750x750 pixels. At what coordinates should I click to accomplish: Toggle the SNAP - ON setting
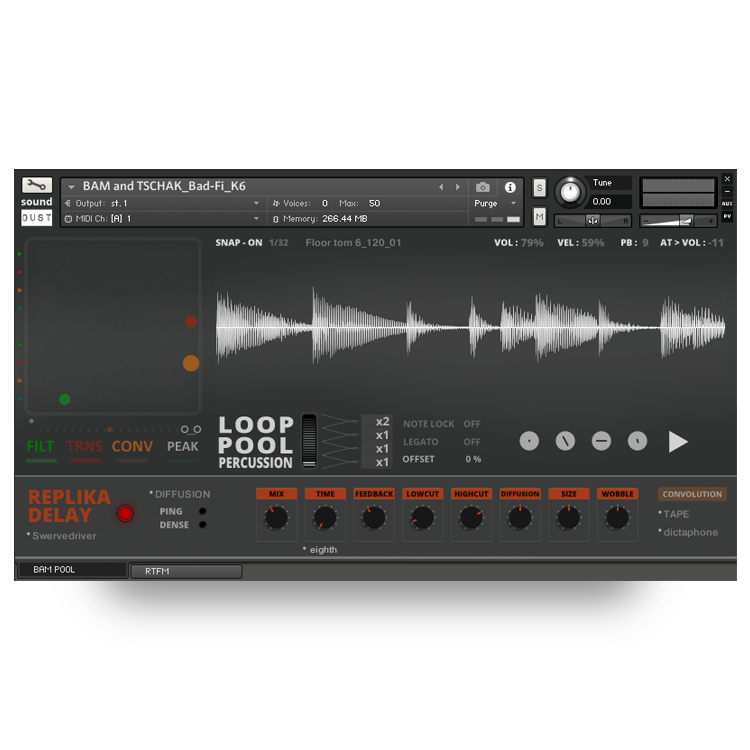[239, 243]
